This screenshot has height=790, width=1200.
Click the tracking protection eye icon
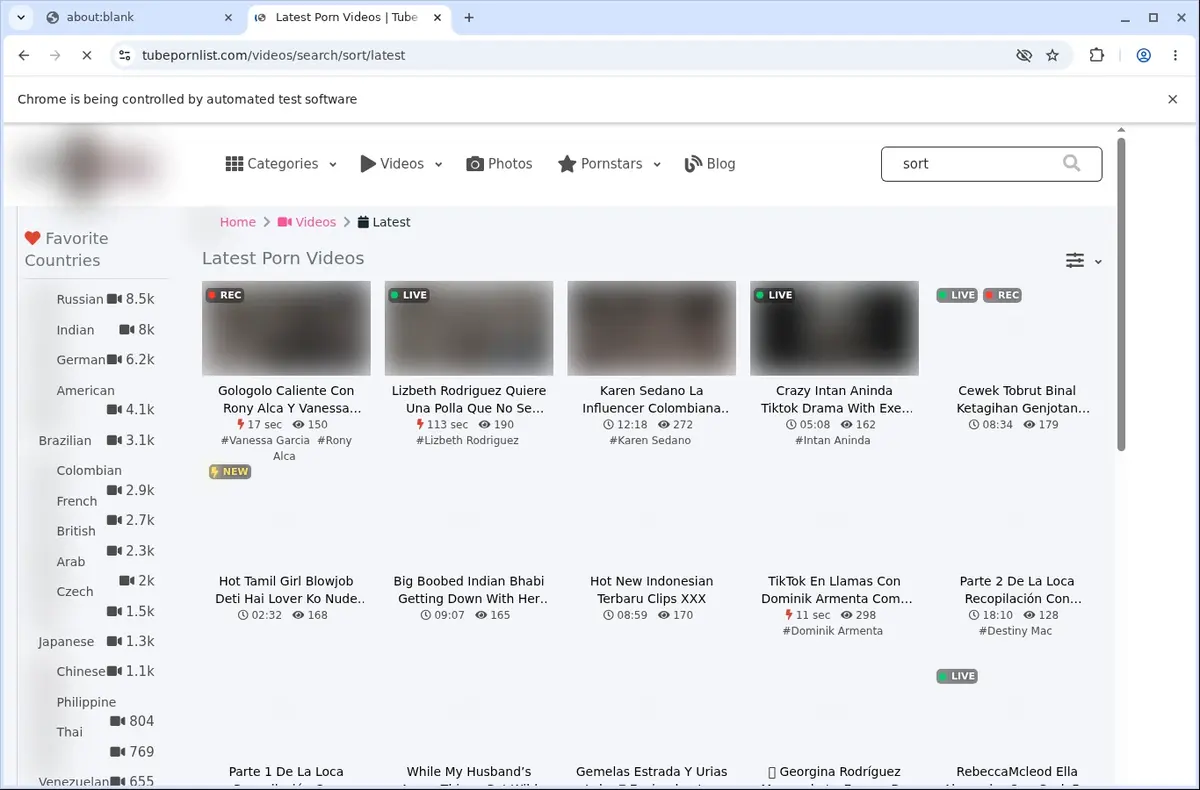(x=1023, y=56)
